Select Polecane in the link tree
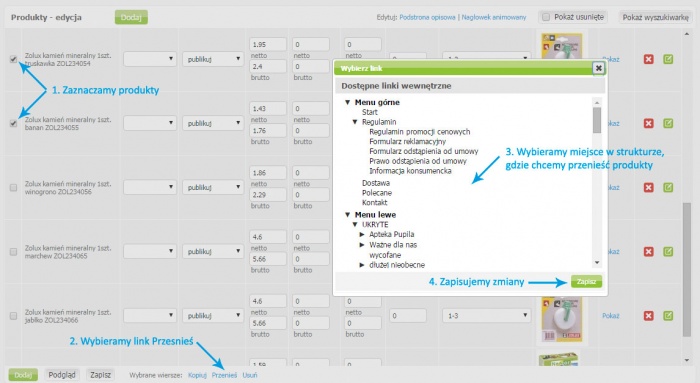Screen dimensions: 700x383 377,193
